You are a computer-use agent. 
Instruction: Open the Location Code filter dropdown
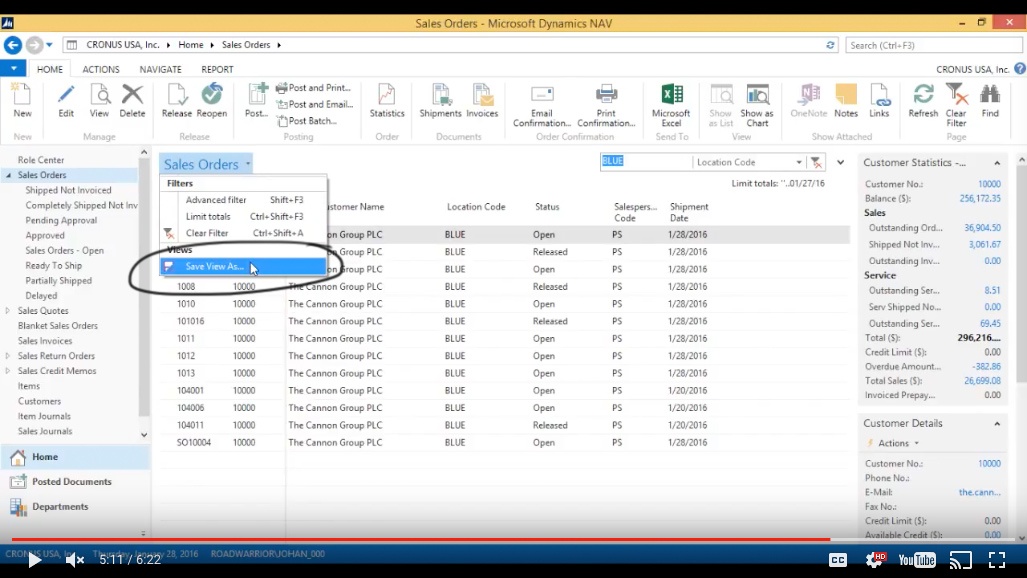point(799,163)
